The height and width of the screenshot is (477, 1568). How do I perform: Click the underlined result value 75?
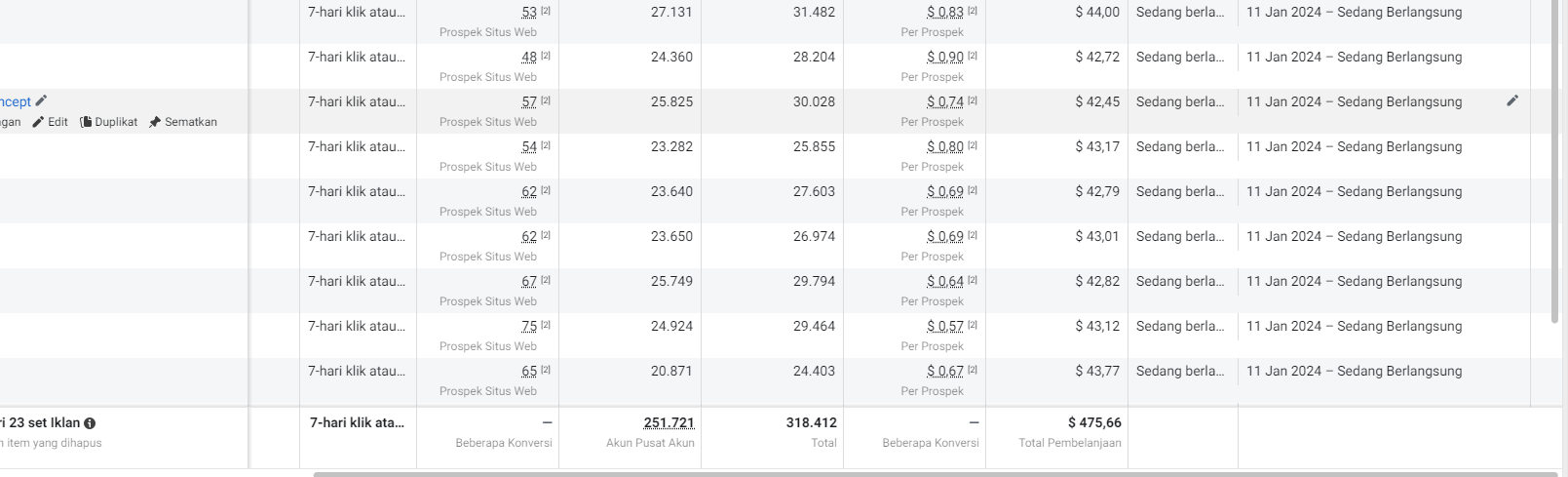click(529, 326)
